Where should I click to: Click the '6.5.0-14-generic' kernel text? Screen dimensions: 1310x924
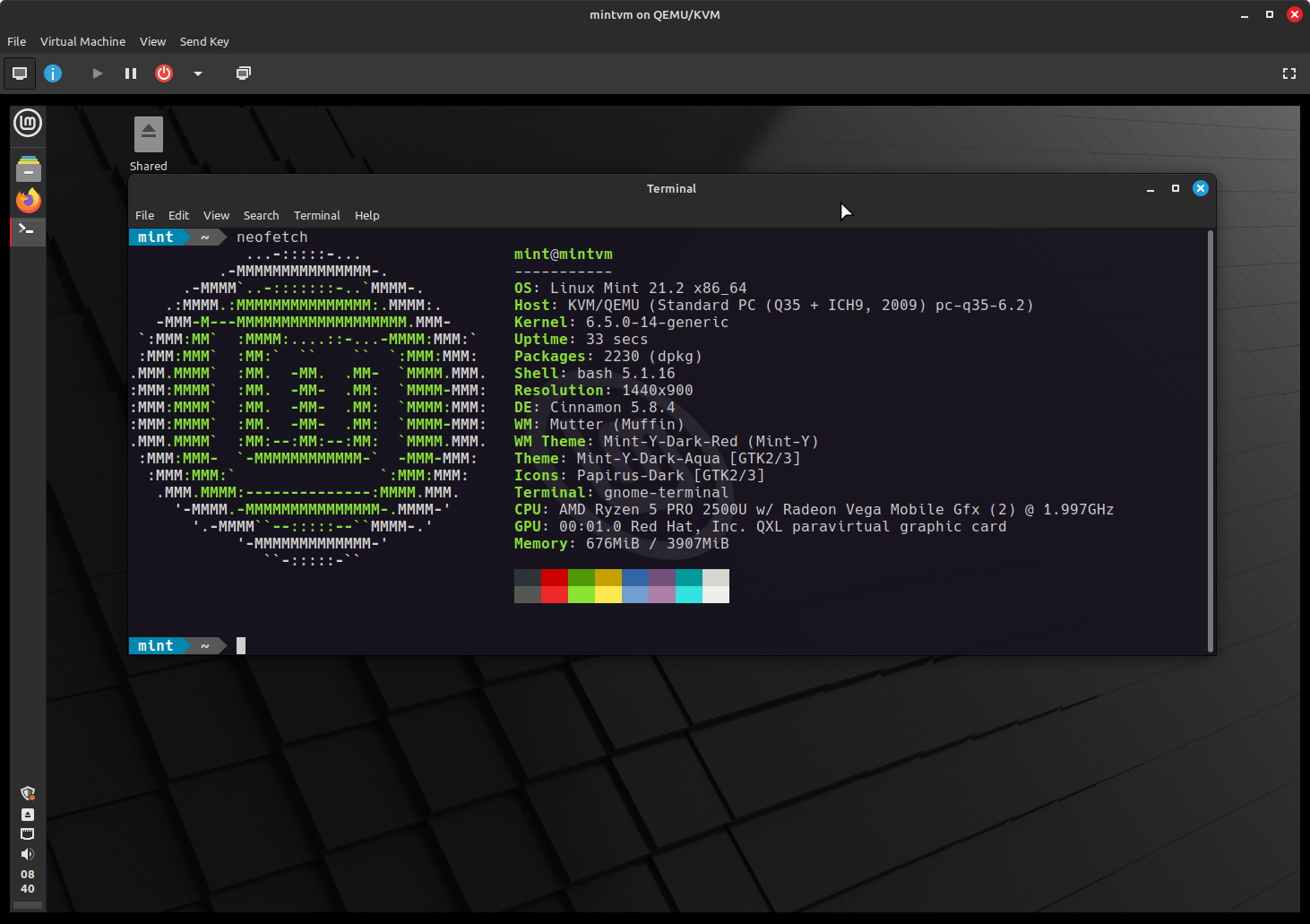tap(658, 323)
